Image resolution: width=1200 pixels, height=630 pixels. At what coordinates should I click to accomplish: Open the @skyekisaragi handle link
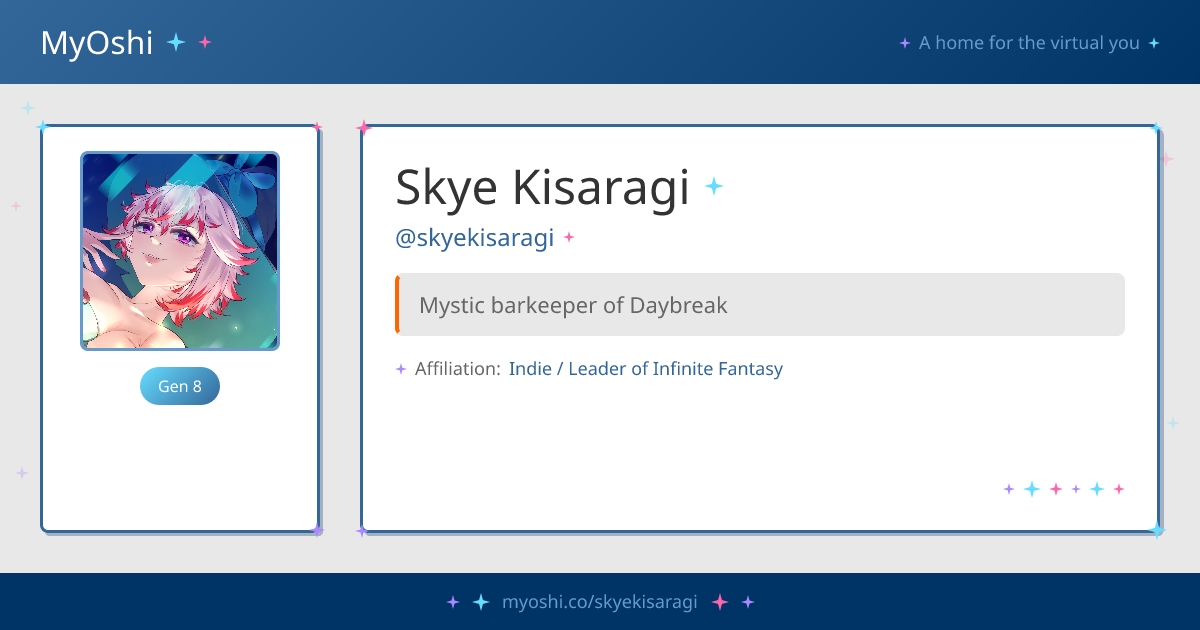pyautogui.click(x=475, y=238)
